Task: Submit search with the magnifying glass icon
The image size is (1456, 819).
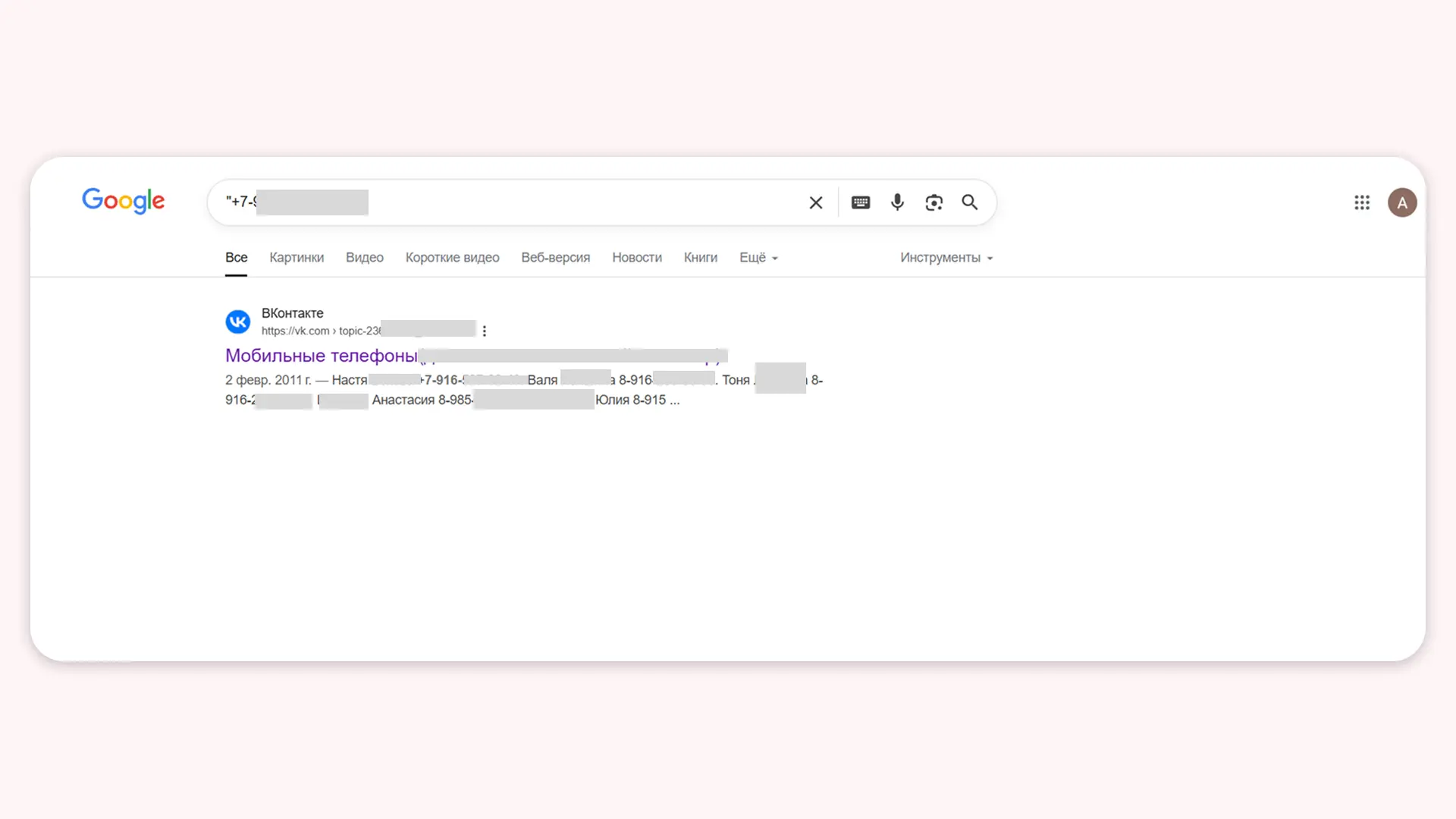Action: click(970, 202)
